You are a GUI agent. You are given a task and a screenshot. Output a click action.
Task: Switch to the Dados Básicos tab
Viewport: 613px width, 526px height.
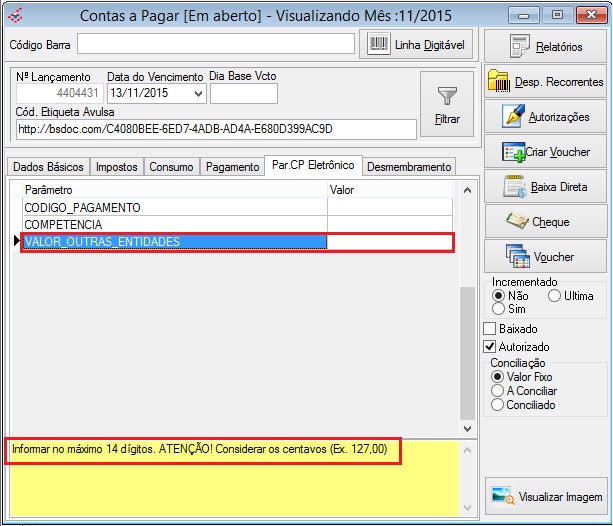pos(48,167)
